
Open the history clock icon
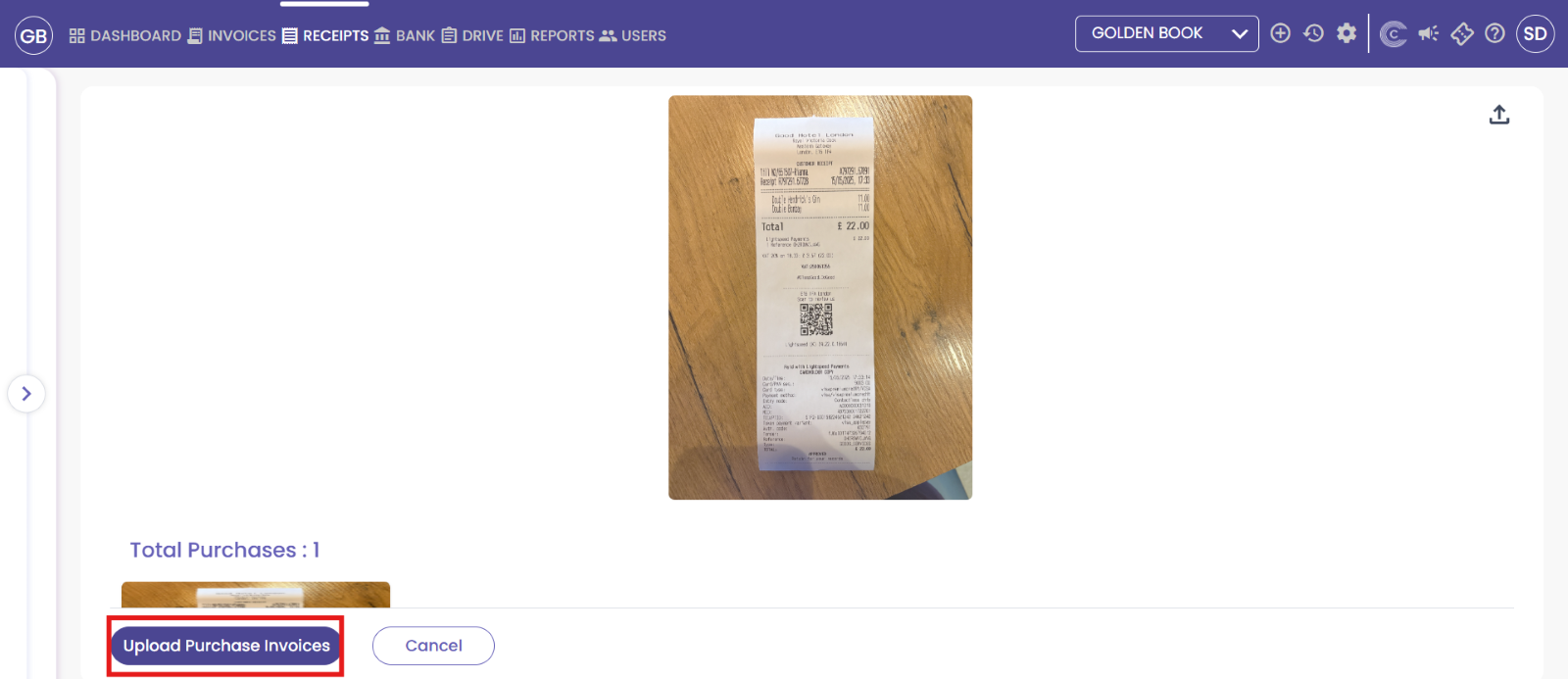click(x=1313, y=33)
